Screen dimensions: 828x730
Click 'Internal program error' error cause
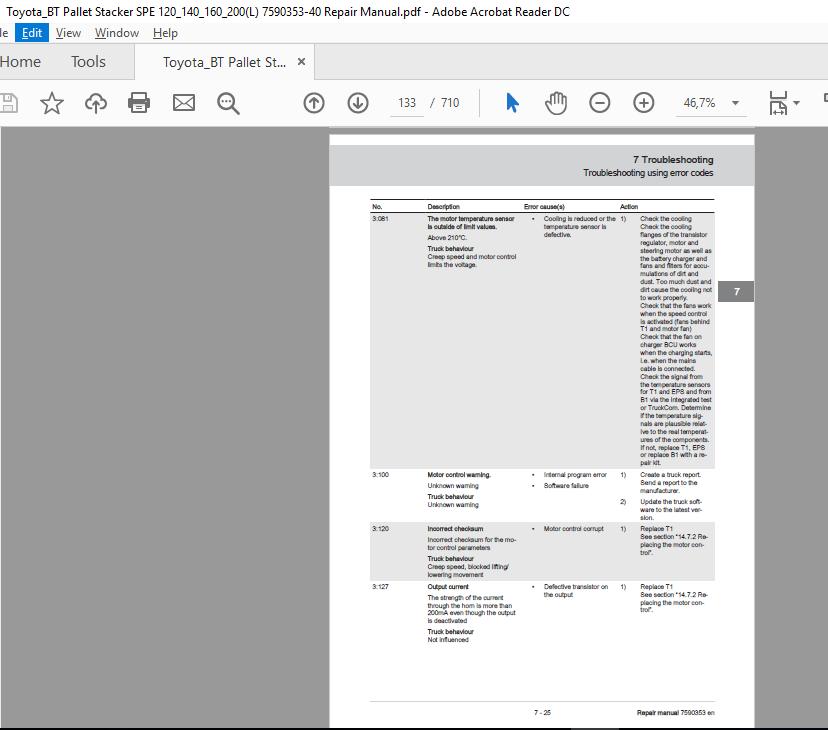[x=575, y=475]
